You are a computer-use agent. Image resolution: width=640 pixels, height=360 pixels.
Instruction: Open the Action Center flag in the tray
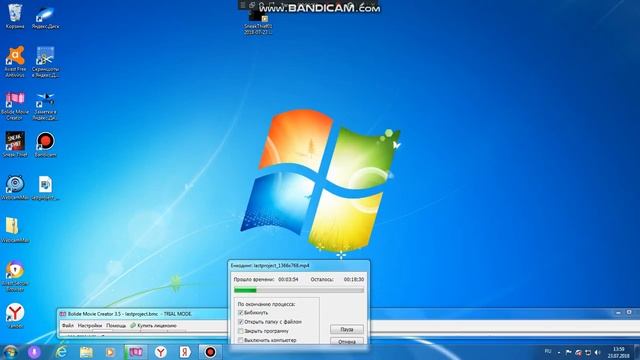(x=568, y=352)
